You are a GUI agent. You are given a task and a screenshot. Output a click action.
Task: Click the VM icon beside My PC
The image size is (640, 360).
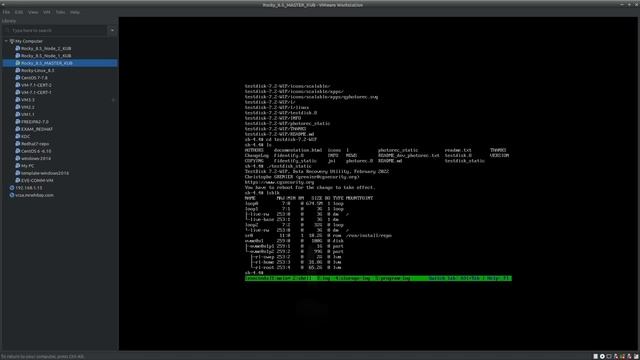(18, 166)
